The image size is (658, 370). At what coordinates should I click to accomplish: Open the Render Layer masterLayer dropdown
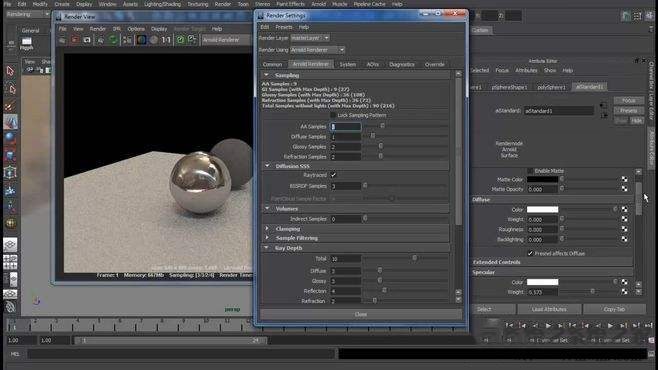pos(310,38)
